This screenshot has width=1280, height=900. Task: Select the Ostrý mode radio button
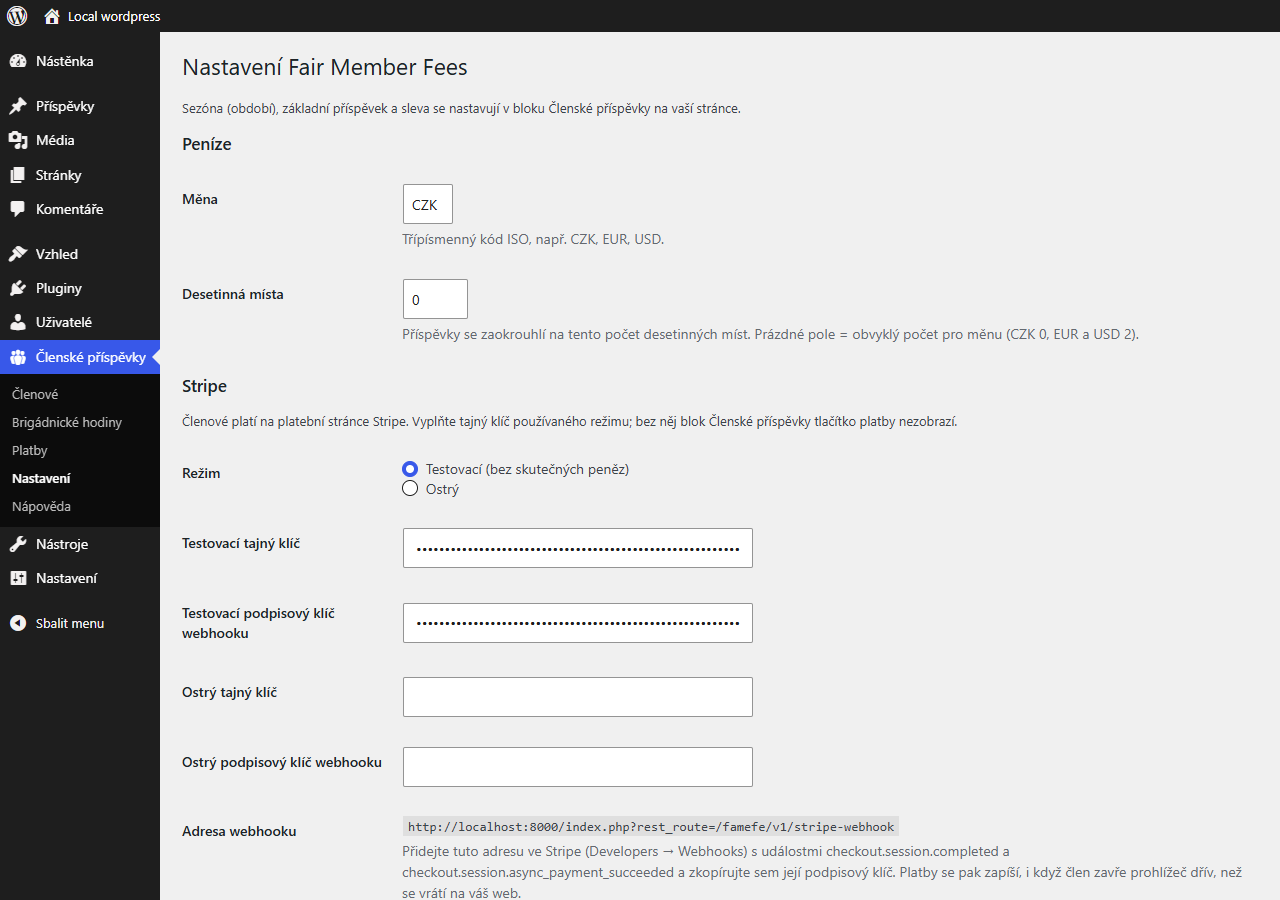point(410,489)
